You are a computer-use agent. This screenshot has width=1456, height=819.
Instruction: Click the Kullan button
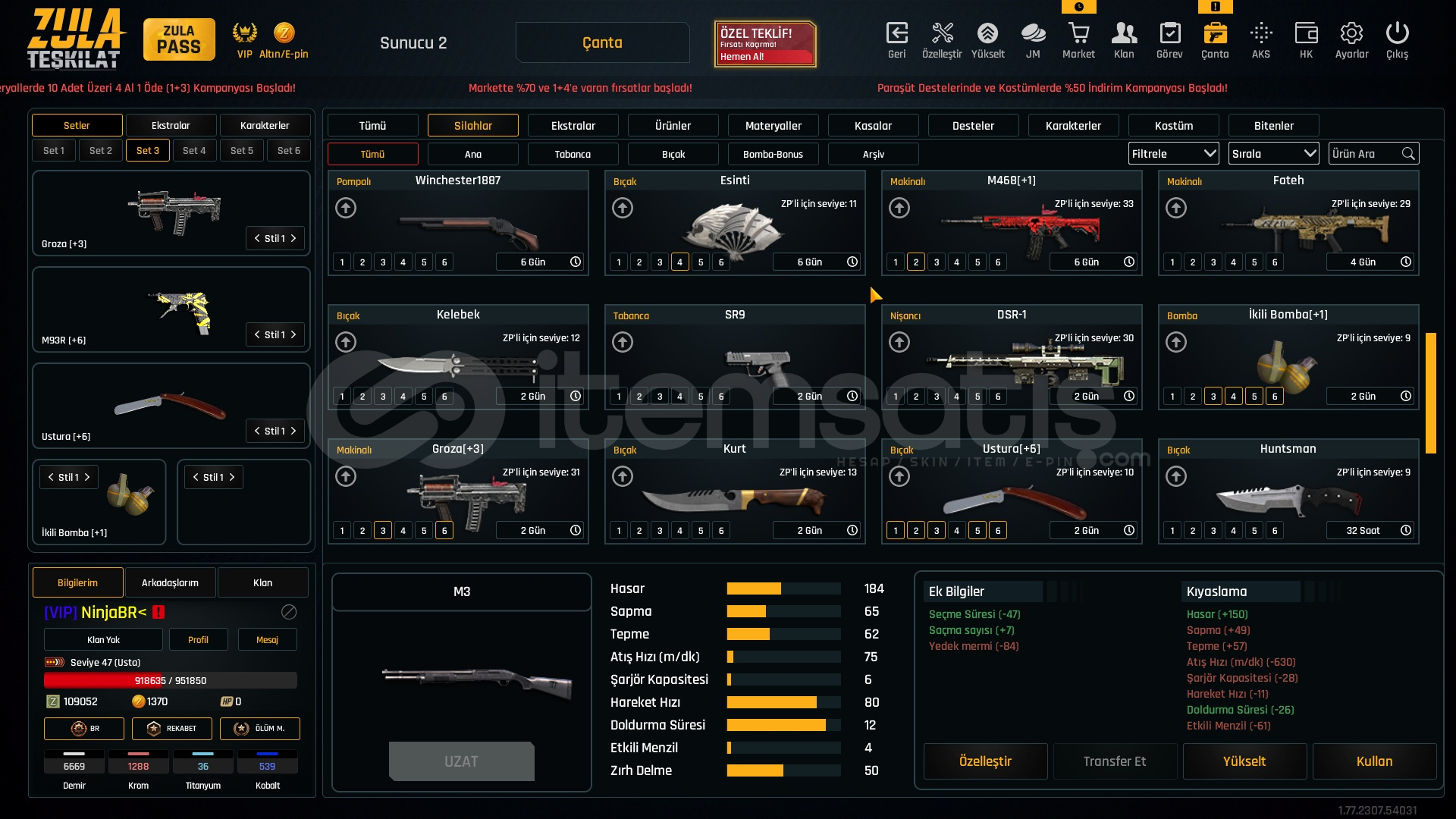(1374, 761)
